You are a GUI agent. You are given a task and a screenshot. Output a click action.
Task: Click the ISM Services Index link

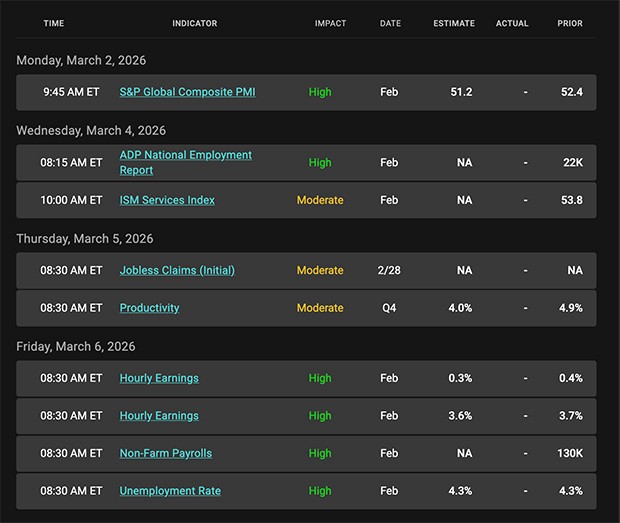167,200
